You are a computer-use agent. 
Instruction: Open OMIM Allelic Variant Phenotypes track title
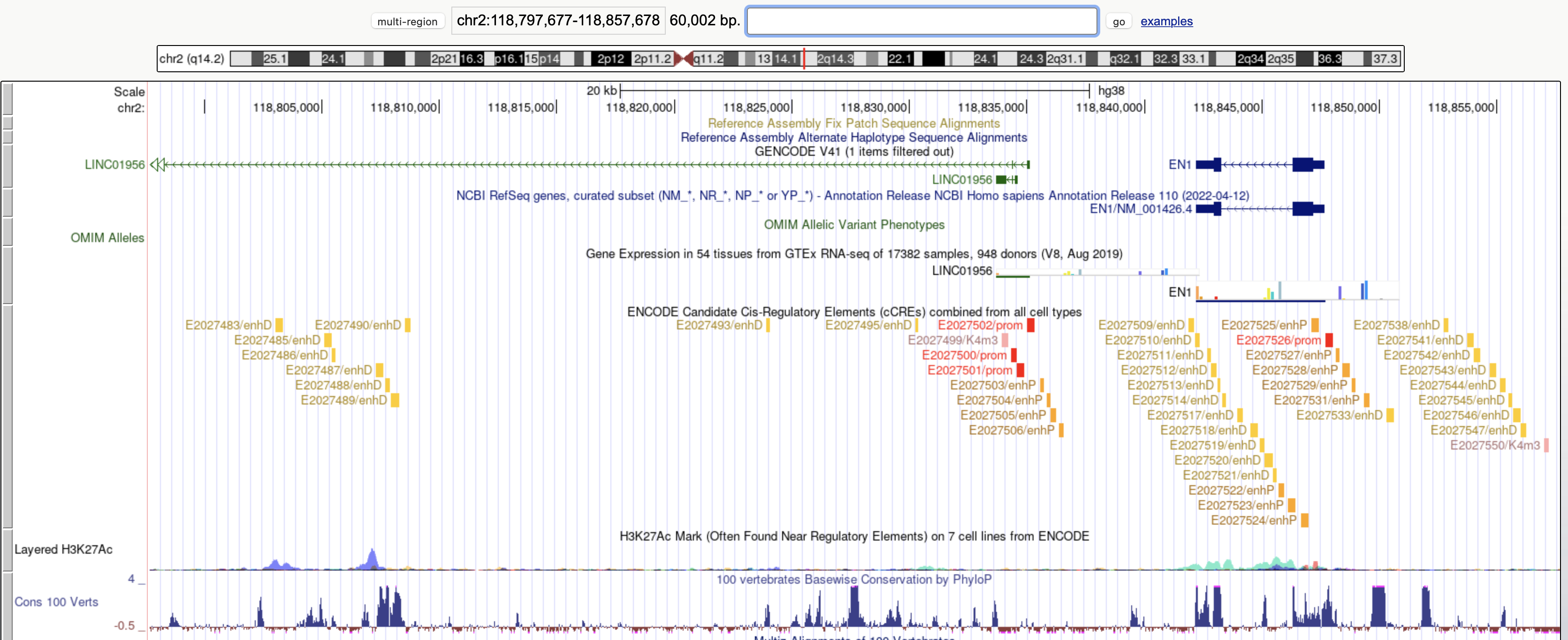pyautogui.click(x=854, y=225)
